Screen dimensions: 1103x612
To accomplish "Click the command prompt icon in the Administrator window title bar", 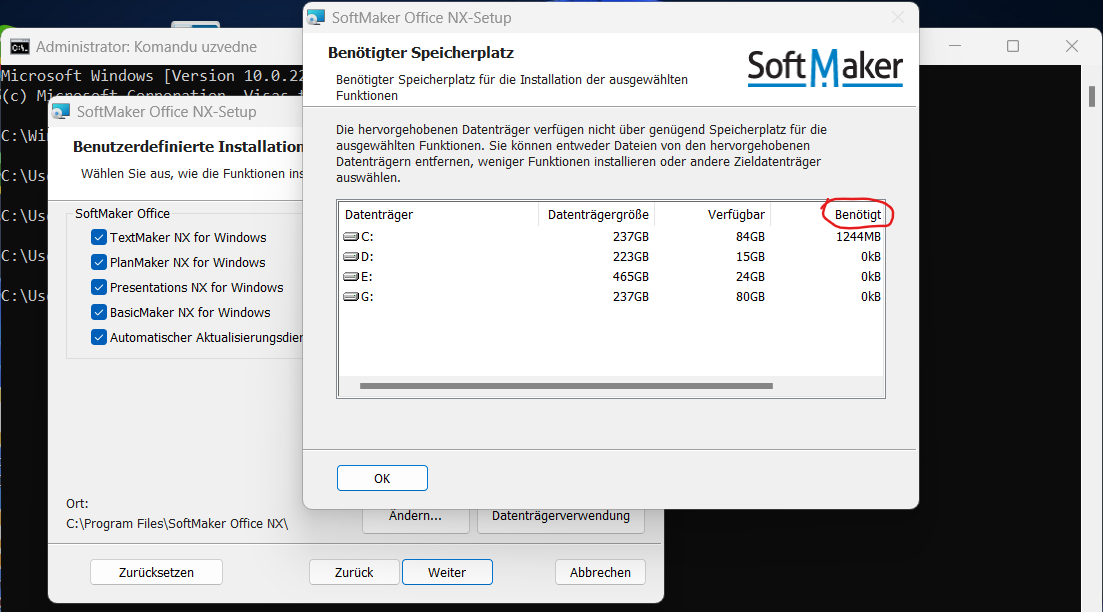I will pos(20,47).
